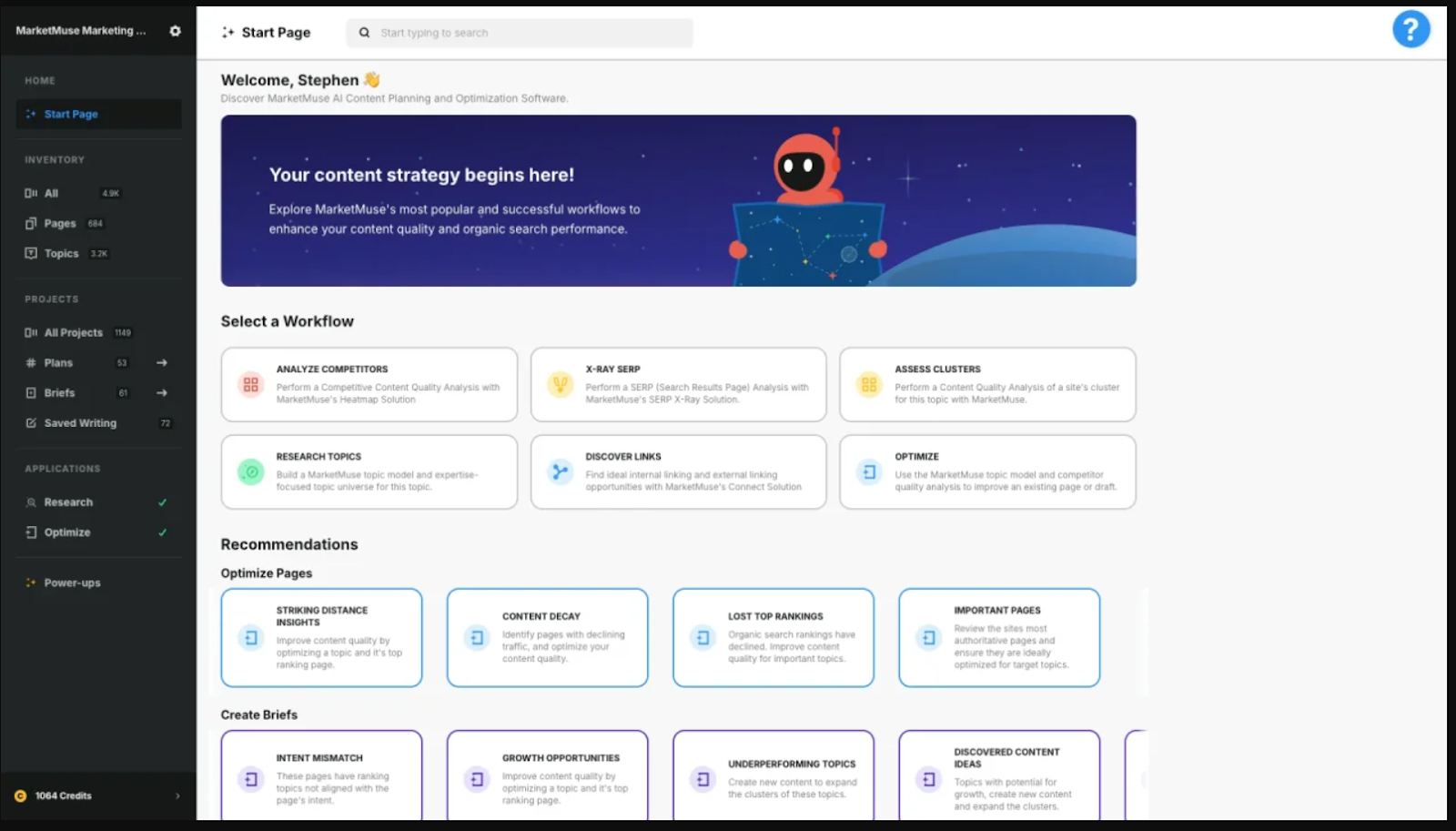Click the Analyze Competitors heatmap icon

point(251,384)
